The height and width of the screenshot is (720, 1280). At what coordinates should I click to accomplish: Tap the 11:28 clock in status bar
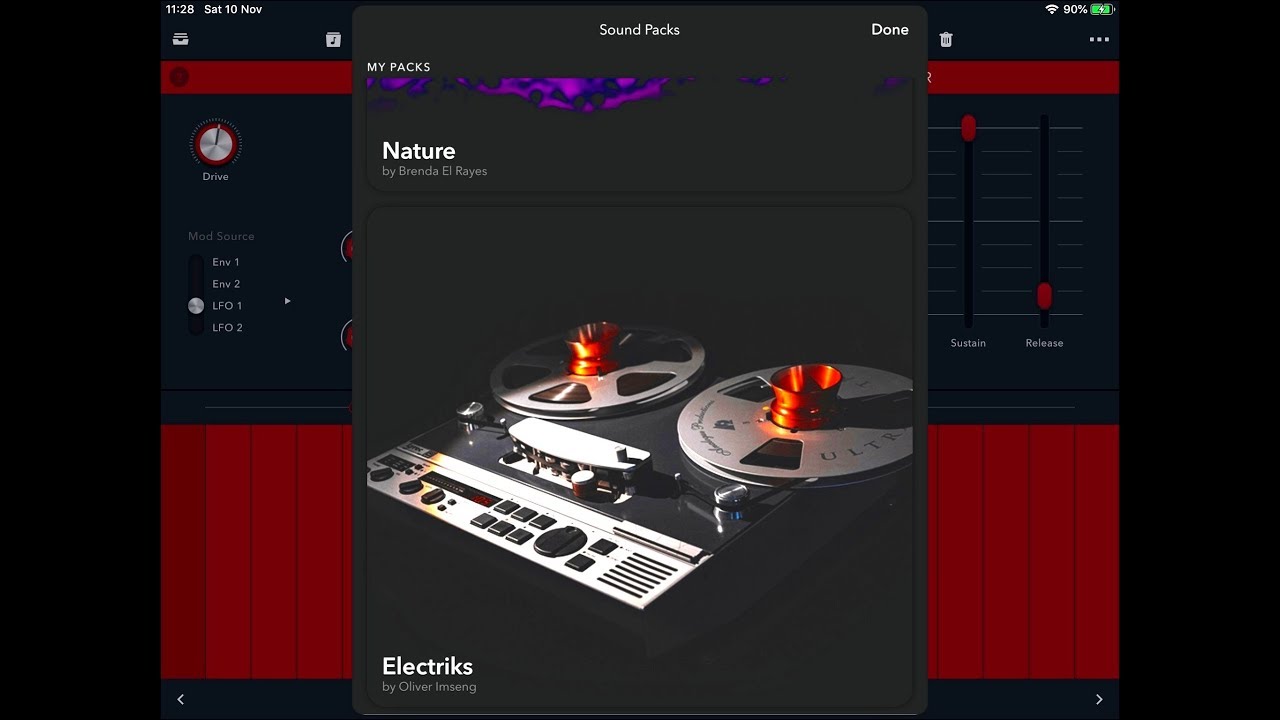pos(180,9)
